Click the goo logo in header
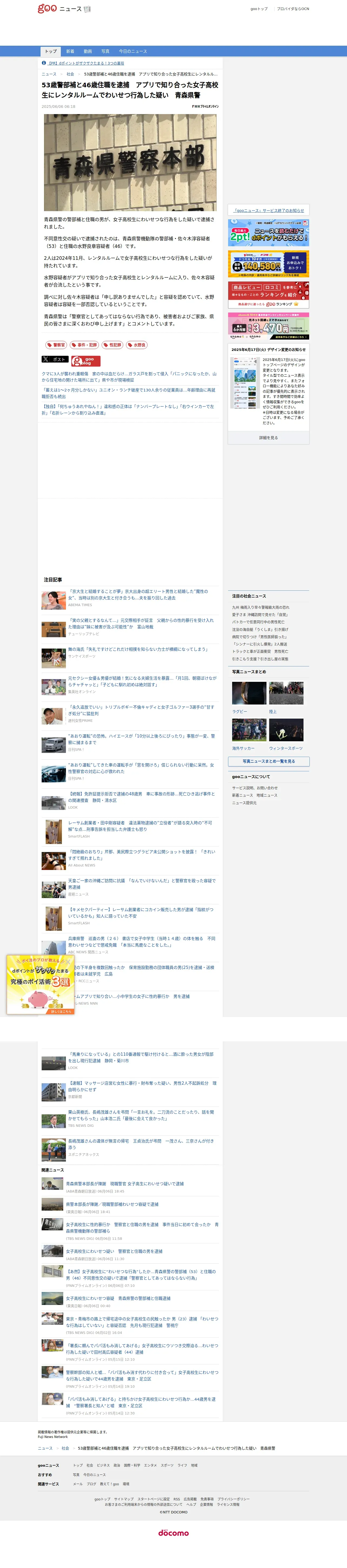Screen dimensions: 347x1568 [x=47, y=9]
